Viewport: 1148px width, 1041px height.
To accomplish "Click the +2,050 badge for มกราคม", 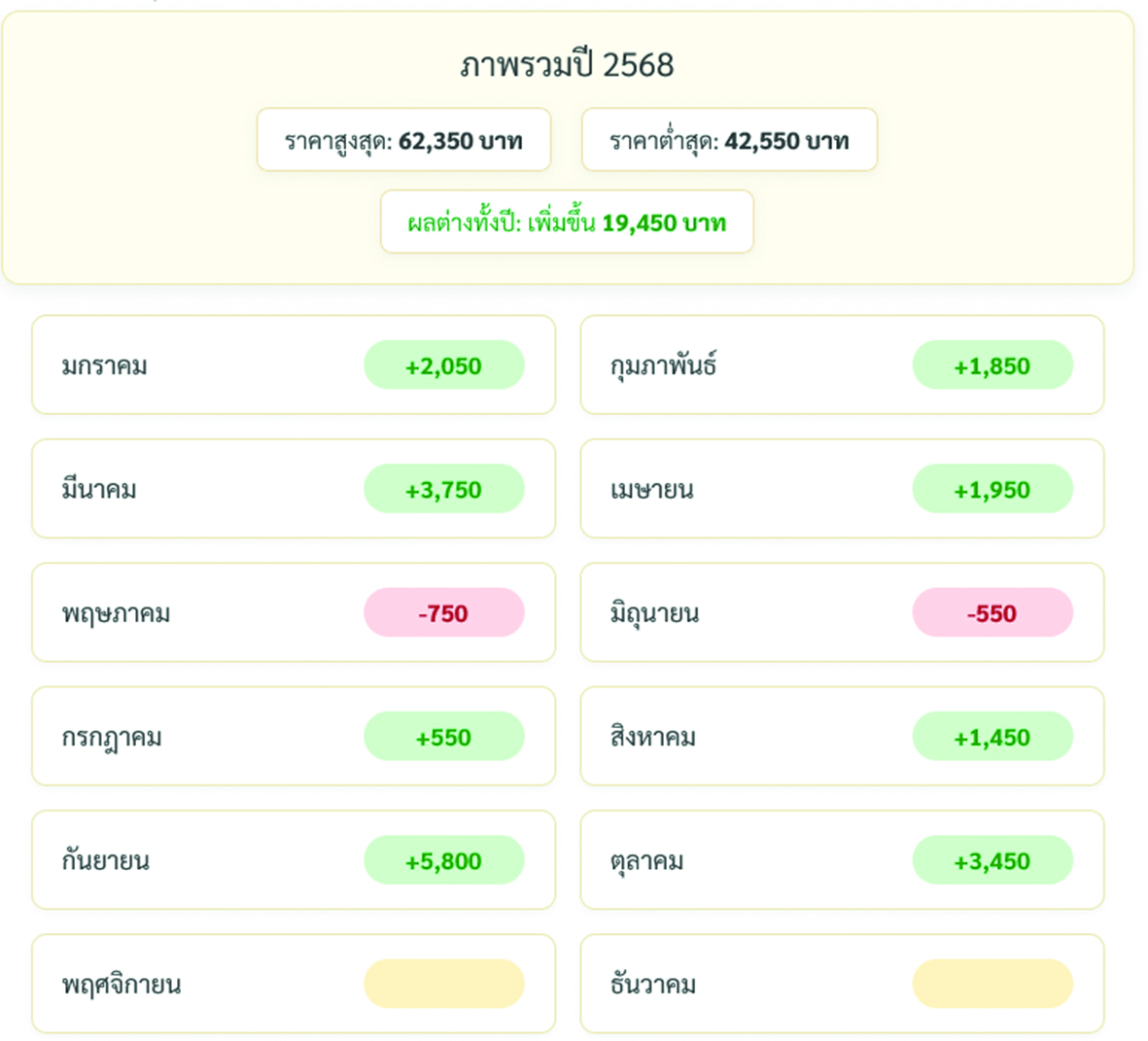I will pos(443,365).
